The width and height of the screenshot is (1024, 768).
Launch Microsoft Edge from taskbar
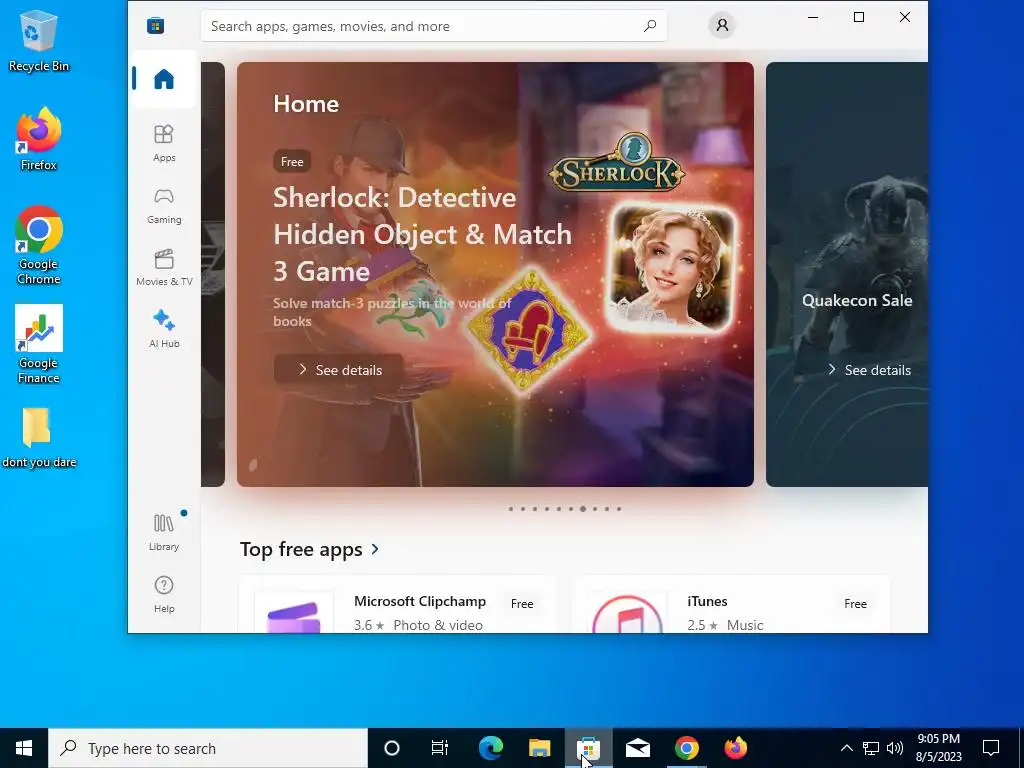click(x=490, y=748)
